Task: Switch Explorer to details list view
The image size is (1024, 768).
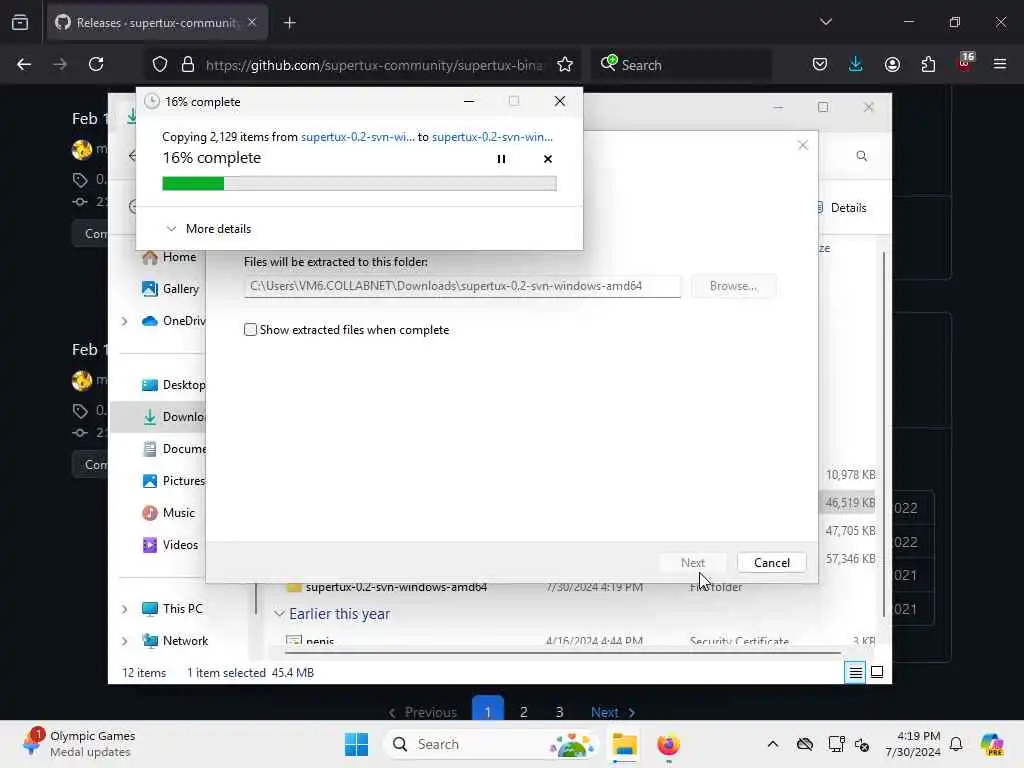Action: click(855, 672)
